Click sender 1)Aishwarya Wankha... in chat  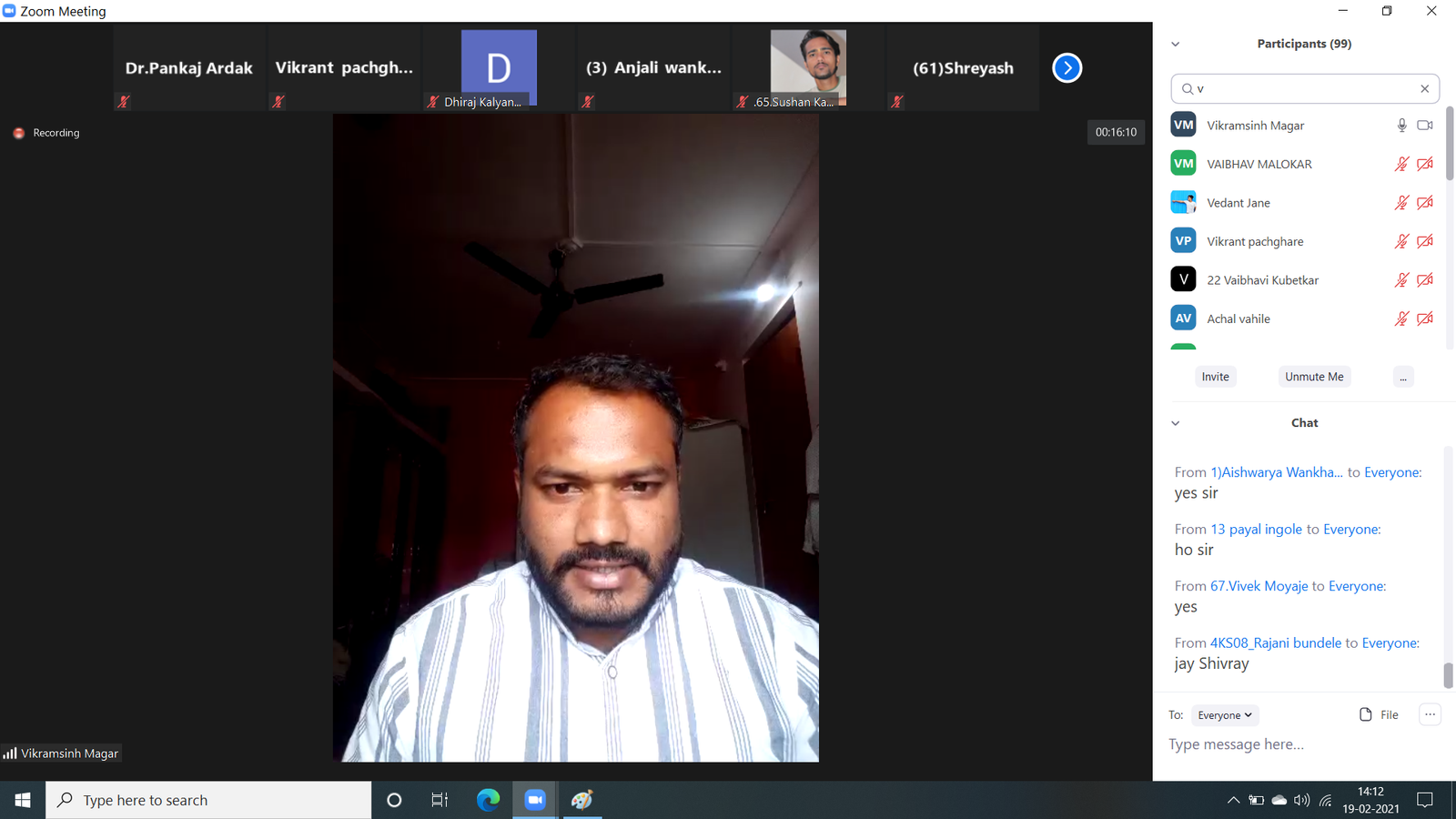coord(1276,472)
